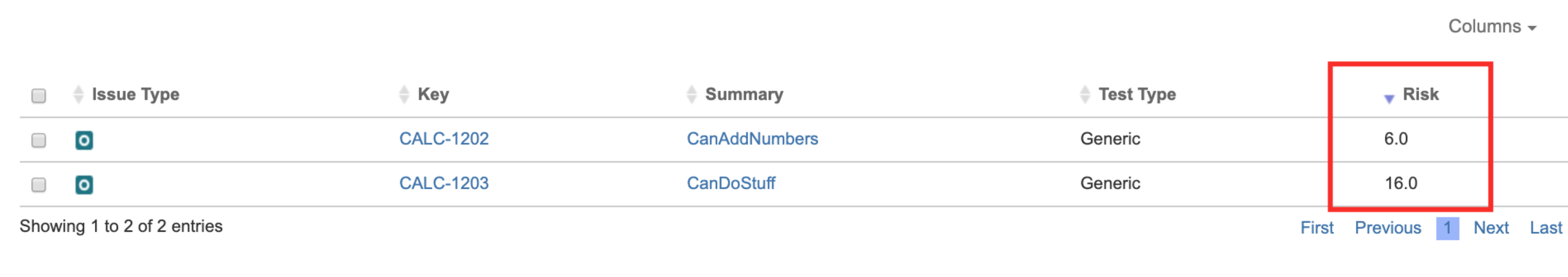Click the sort arrows beside Test Type
Screen dimensions: 1568x277
pyautogui.click(x=1085, y=94)
